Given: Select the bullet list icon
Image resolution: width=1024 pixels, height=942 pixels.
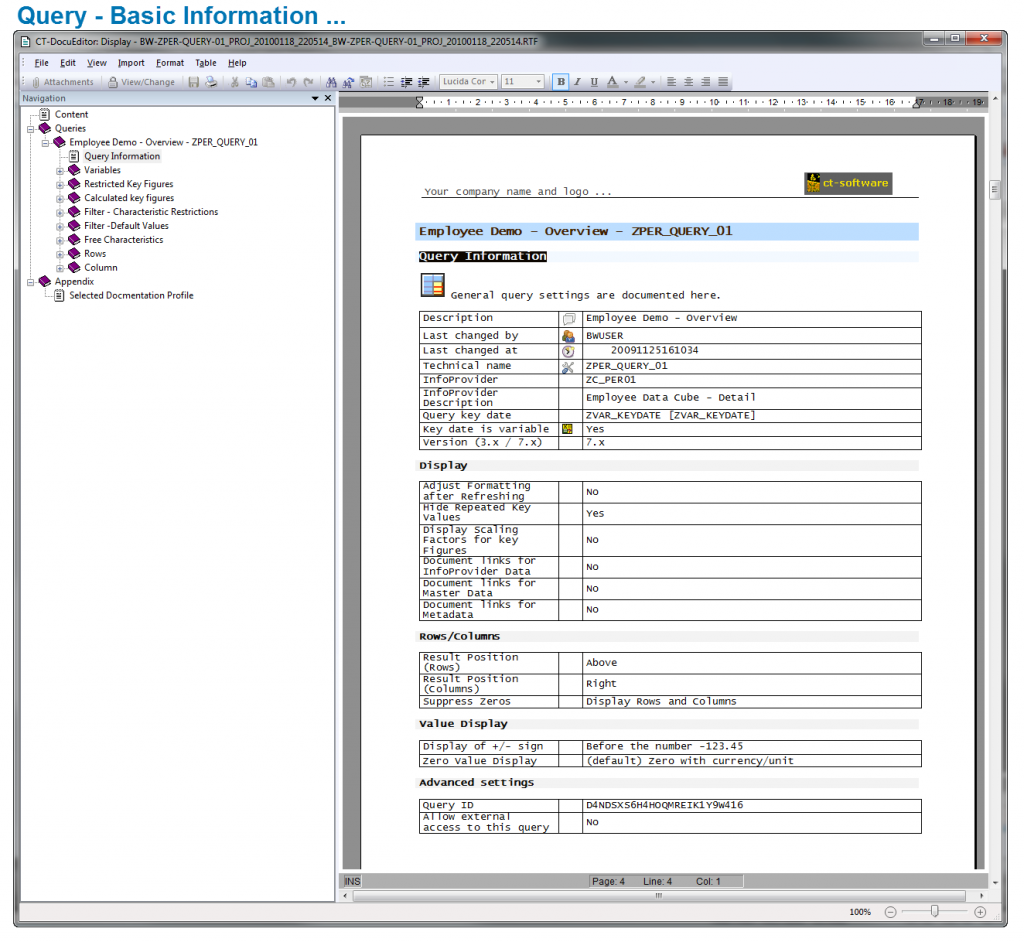Looking at the screenshot, I should click(x=391, y=82).
